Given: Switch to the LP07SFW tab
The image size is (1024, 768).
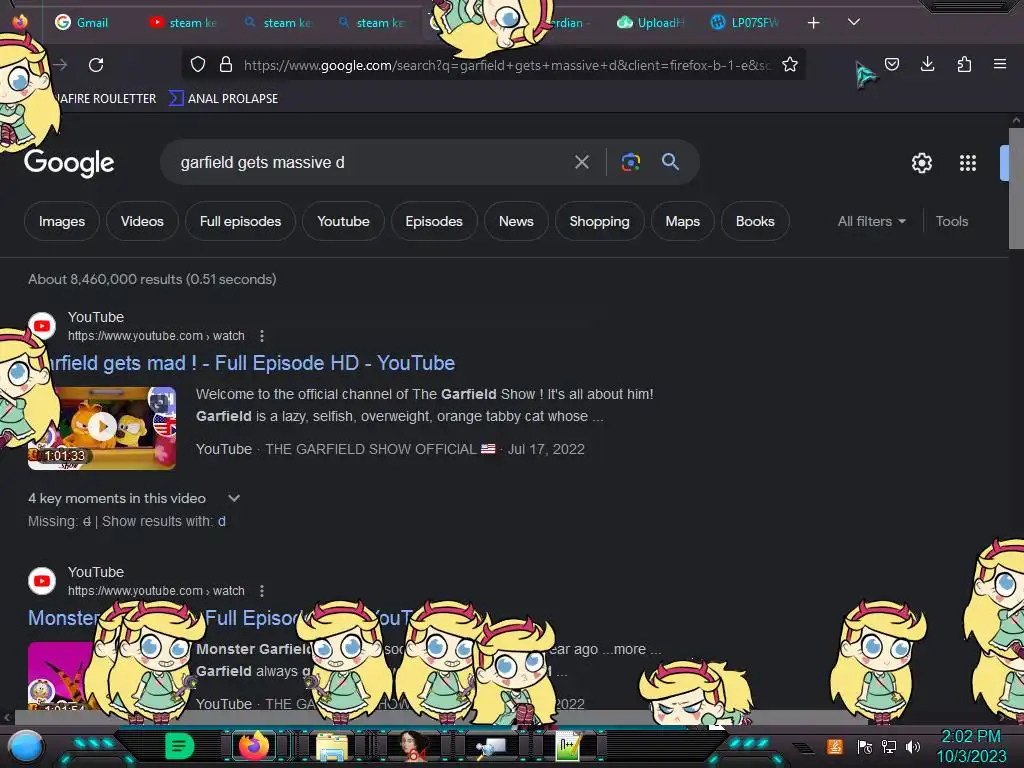Looking at the screenshot, I should [745, 23].
